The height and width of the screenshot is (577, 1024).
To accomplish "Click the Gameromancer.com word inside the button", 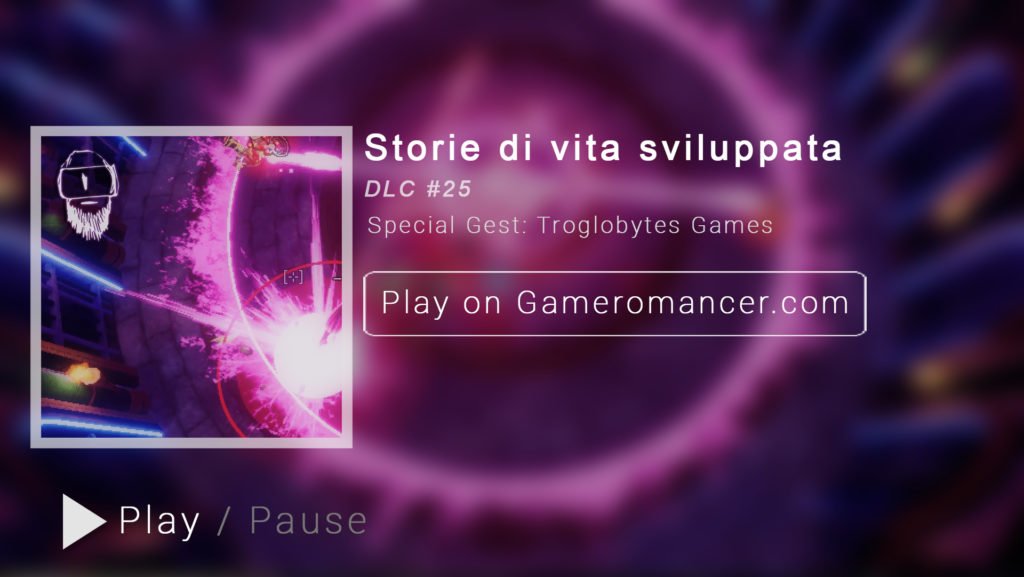I will point(683,303).
